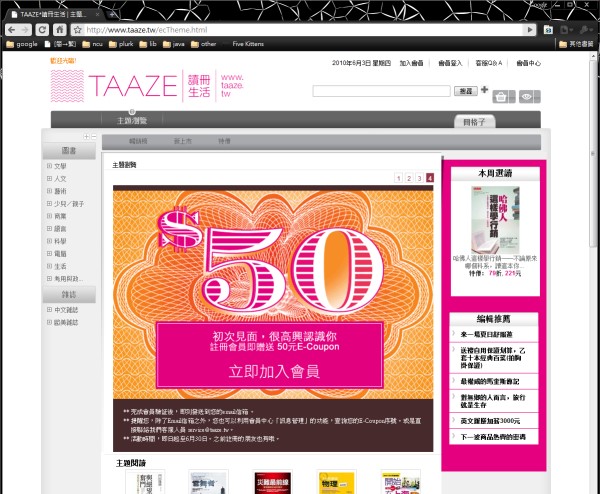Open the 其他書籤 folder
This screenshot has width=600, height=494.
(576, 44)
